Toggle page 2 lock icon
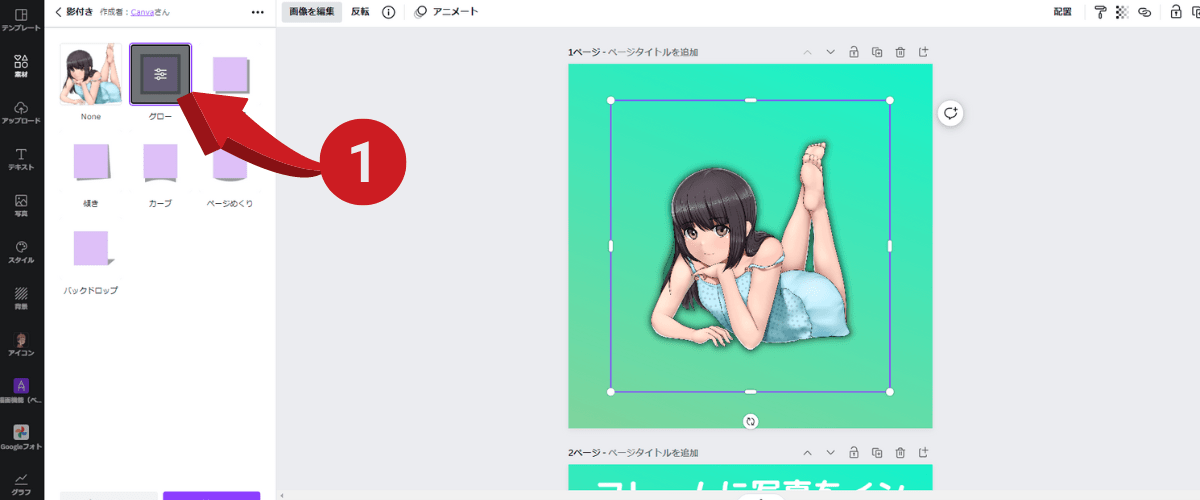1200x500 pixels. pos(853,452)
